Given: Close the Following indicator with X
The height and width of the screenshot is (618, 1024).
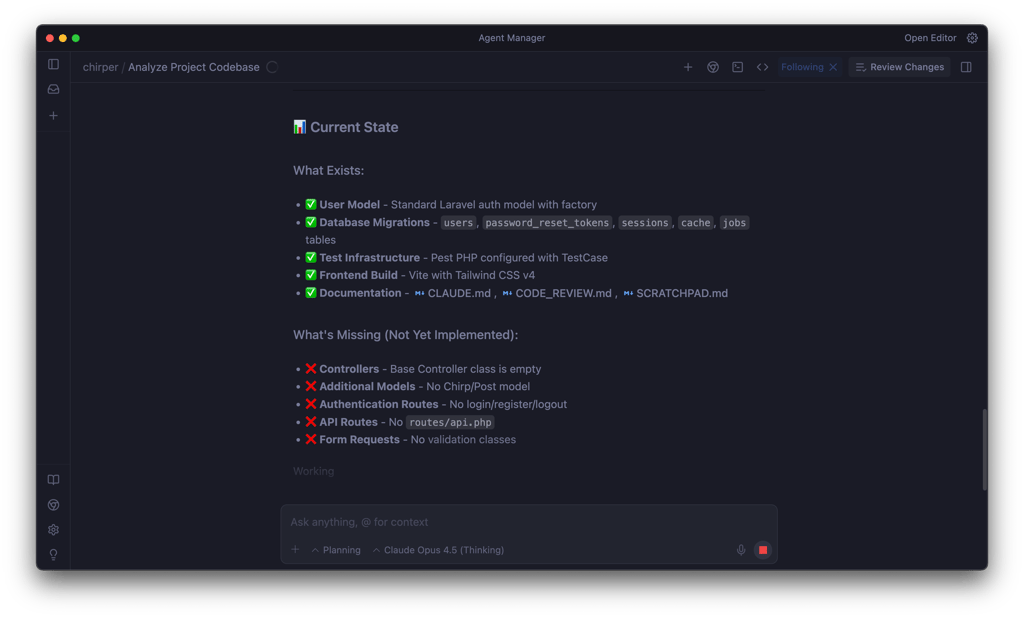Looking at the screenshot, I should (x=833, y=67).
